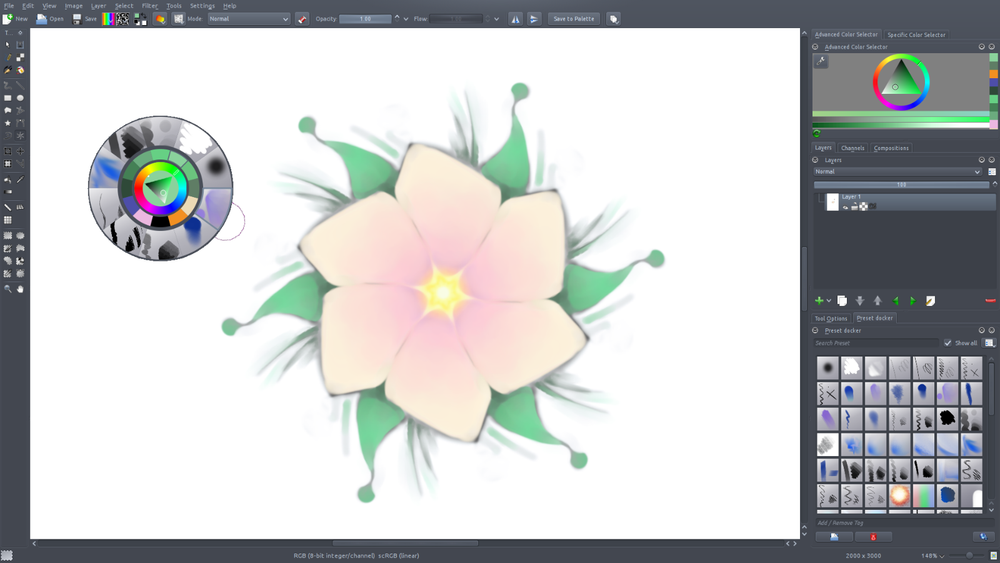Click the duplicate layer icon
Image resolution: width=1000 pixels, height=563 pixels.
[x=842, y=301]
